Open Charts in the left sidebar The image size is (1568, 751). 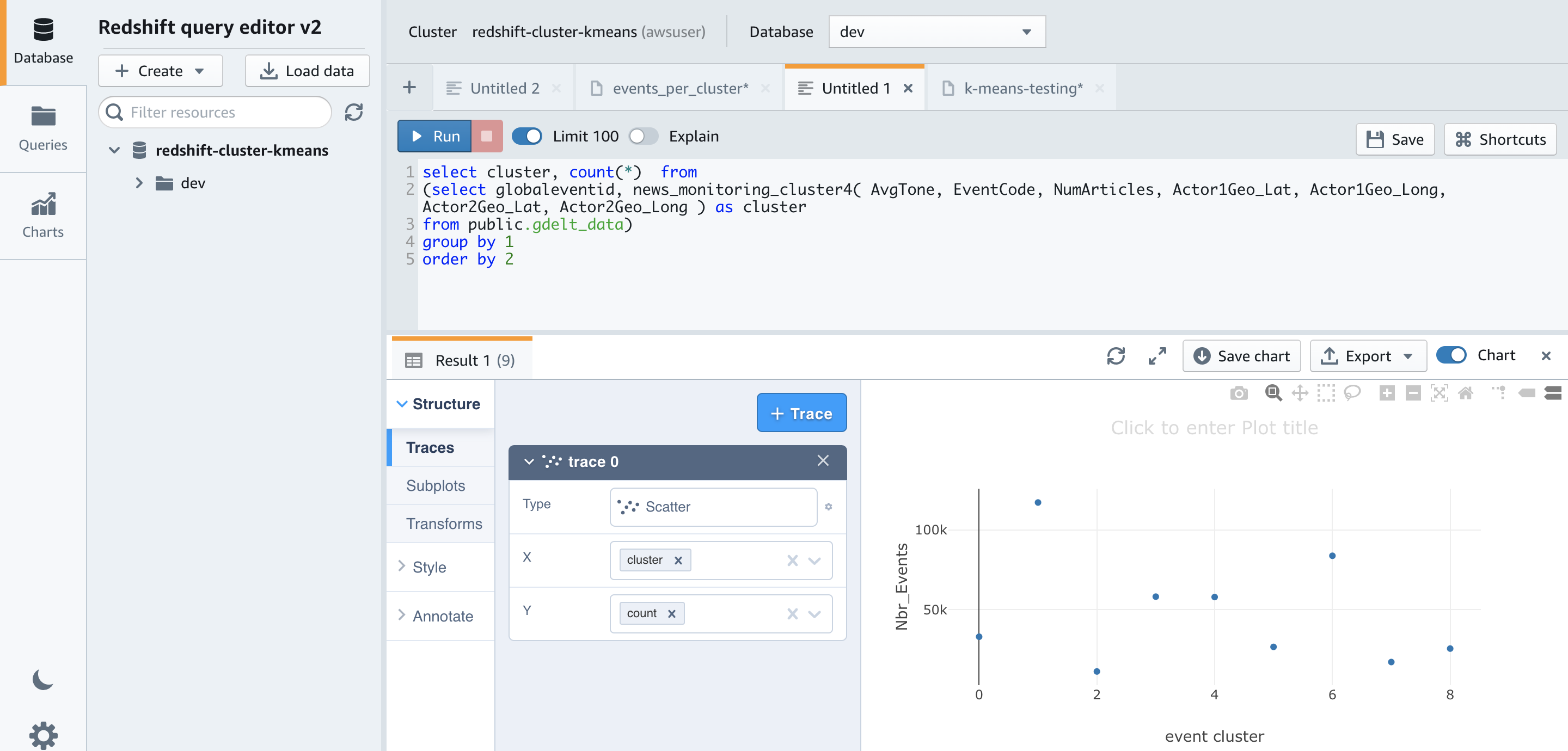(42, 216)
